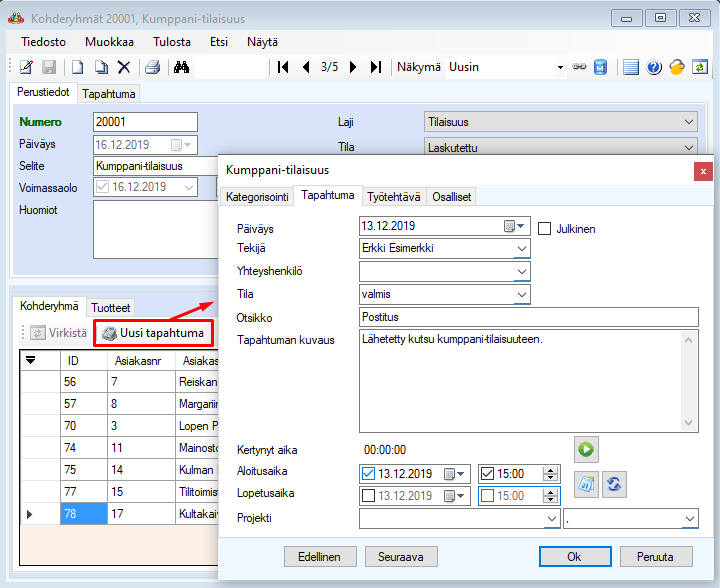
Task: Open calendar picker for Lopetusaika date
Action: click(454, 496)
